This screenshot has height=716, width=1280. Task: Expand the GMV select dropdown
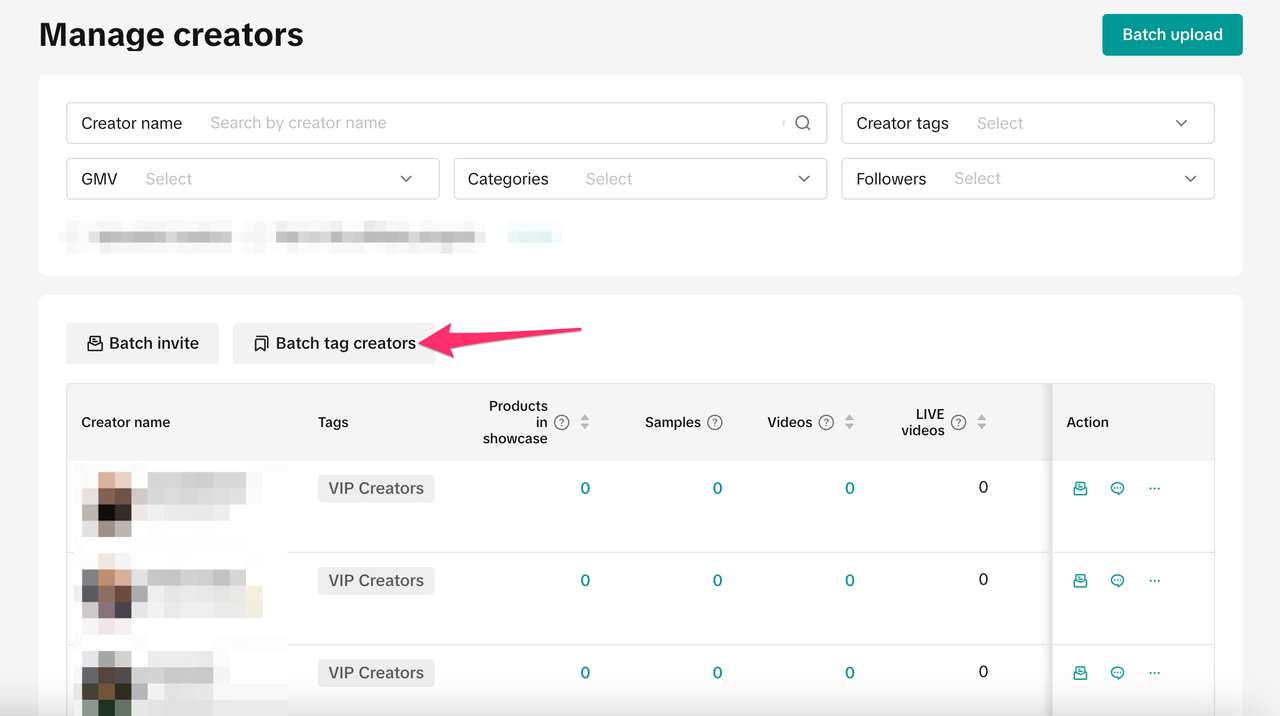pyautogui.click(x=252, y=179)
